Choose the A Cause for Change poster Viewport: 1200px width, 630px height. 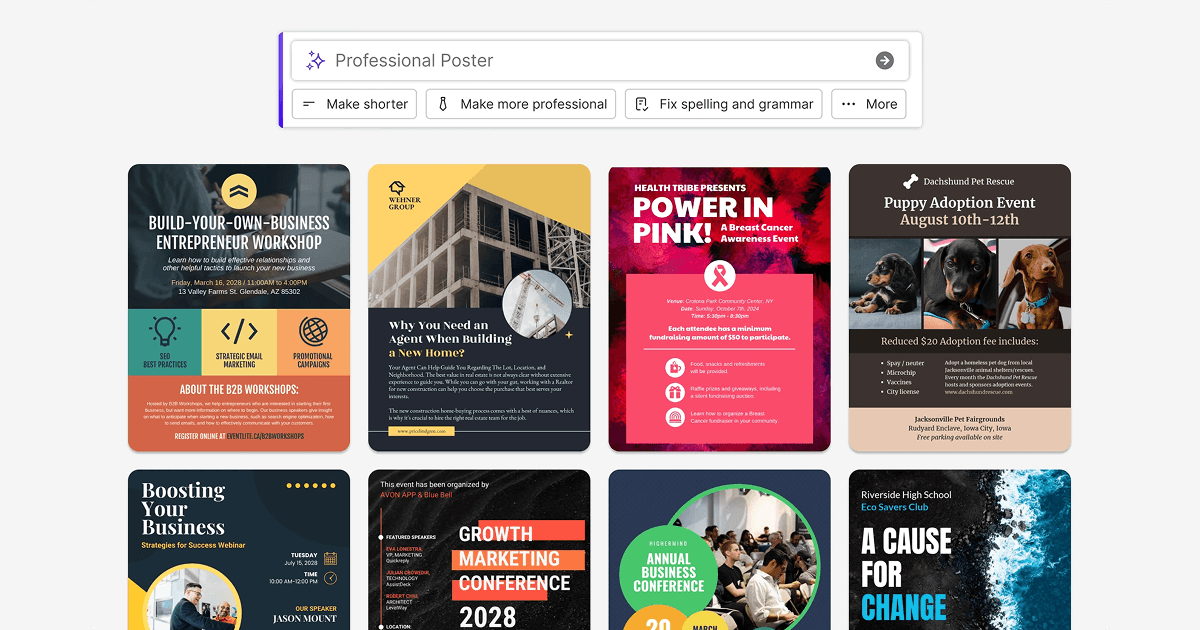pos(960,550)
